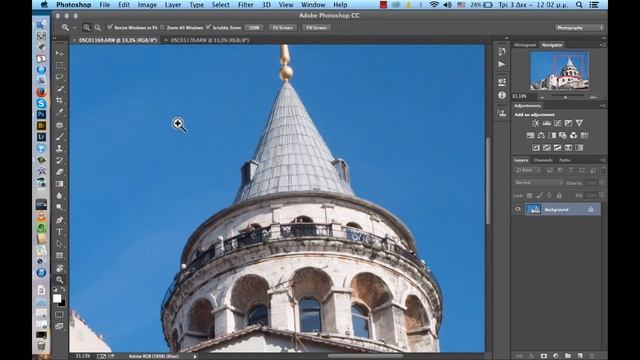
Task: Select the Pen tool
Action: pyautogui.click(x=60, y=220)
